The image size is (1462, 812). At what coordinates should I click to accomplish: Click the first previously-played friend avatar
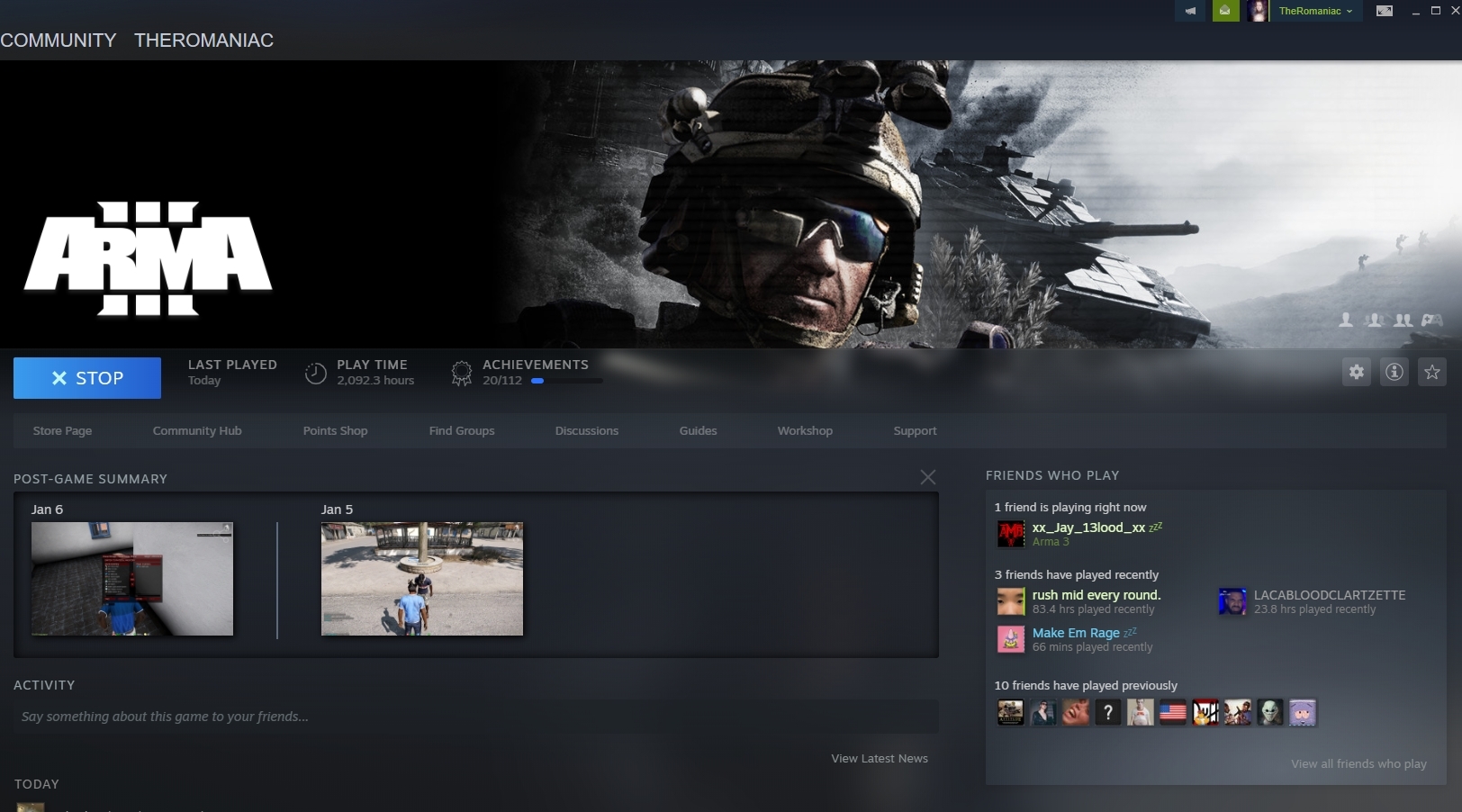pos(1011,713)
